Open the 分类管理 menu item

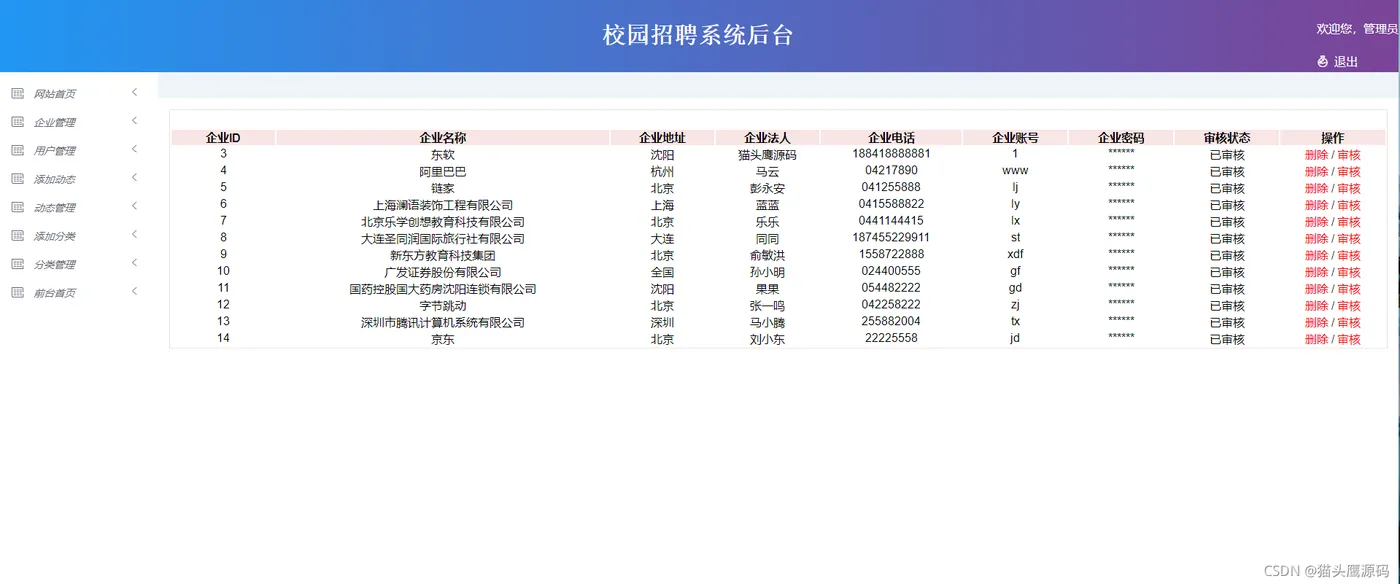tap(56, 263)
